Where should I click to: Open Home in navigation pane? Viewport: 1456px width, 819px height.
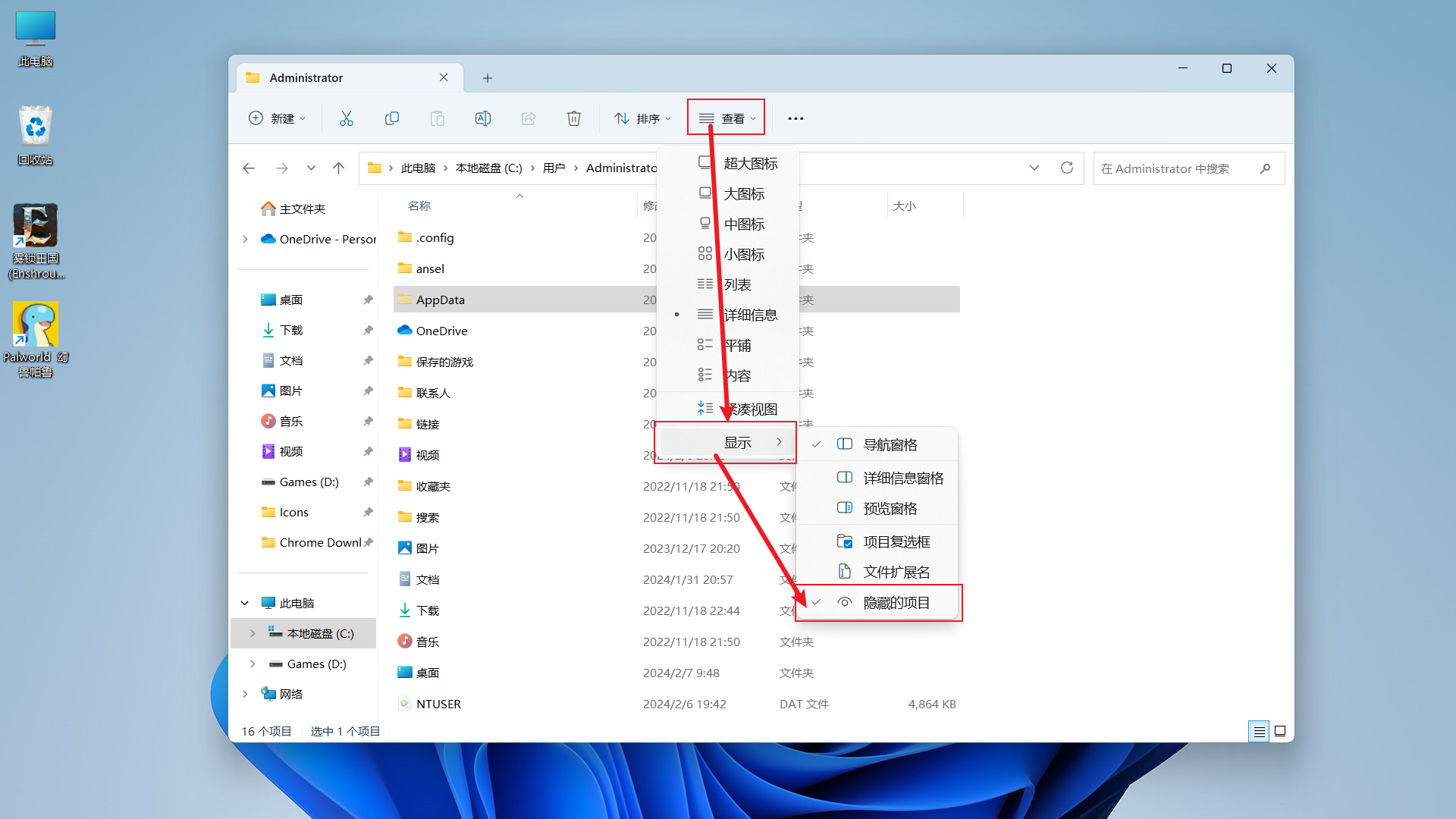(293, 209)
